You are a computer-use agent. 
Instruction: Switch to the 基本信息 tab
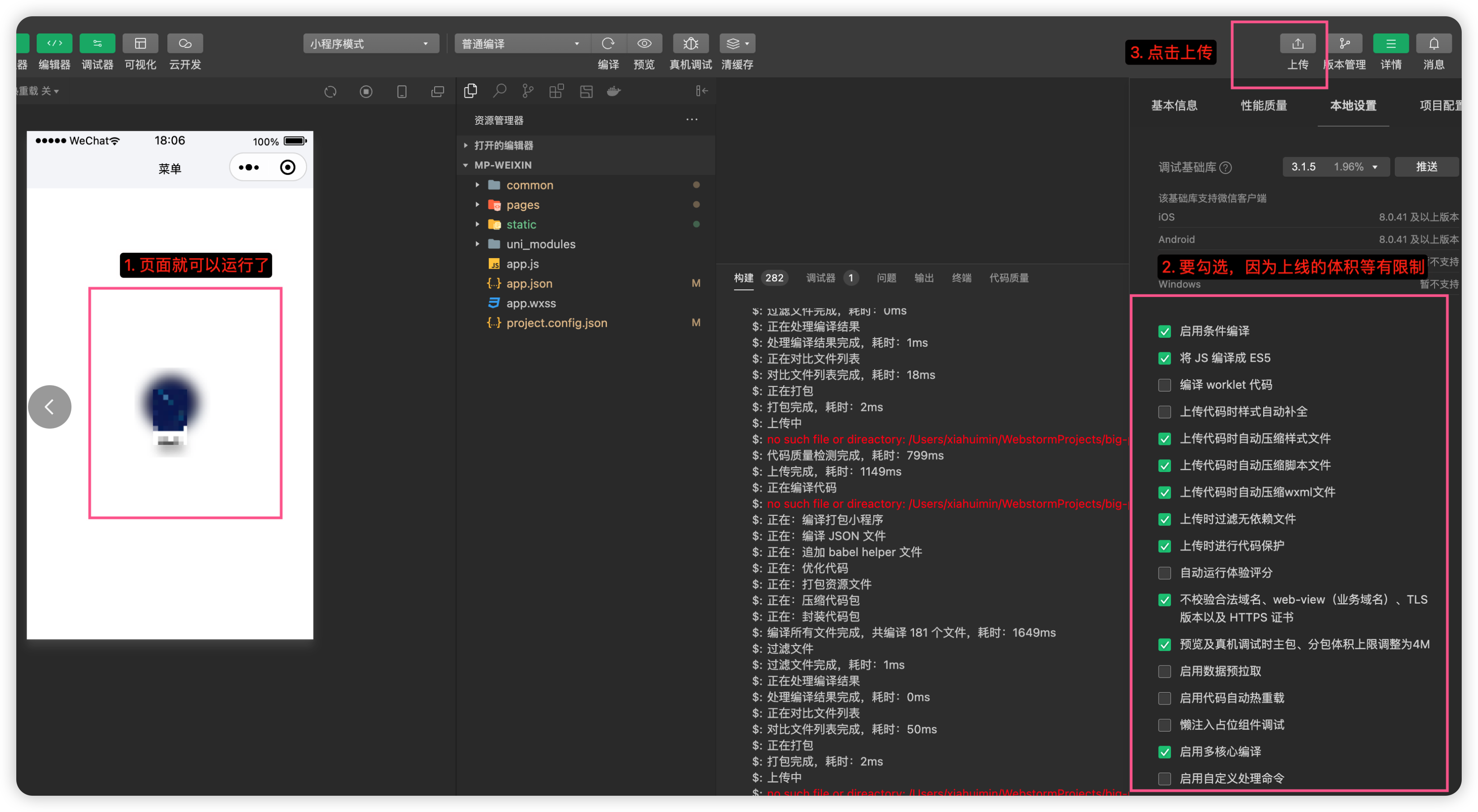click(x=1174, y=105)
